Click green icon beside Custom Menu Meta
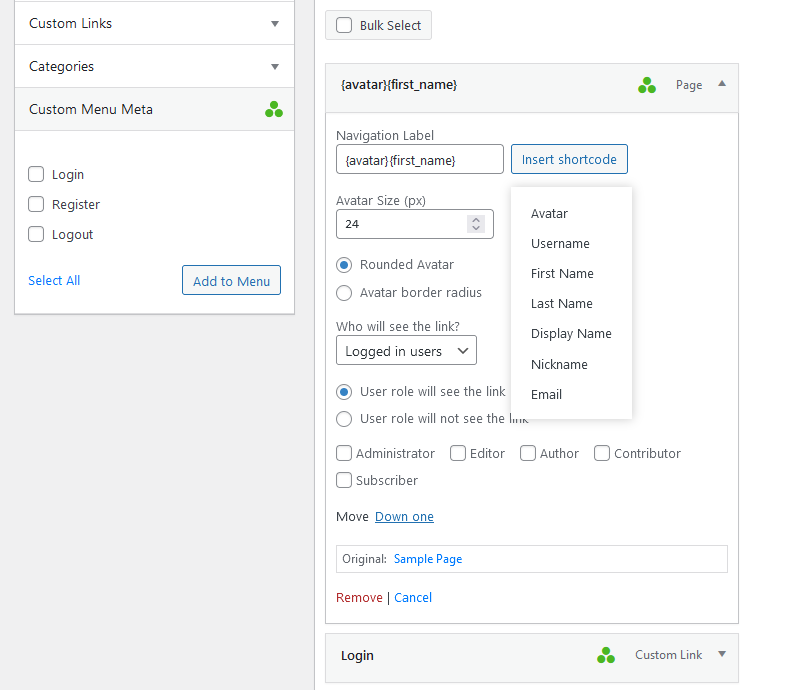 (x=274, y=110)
